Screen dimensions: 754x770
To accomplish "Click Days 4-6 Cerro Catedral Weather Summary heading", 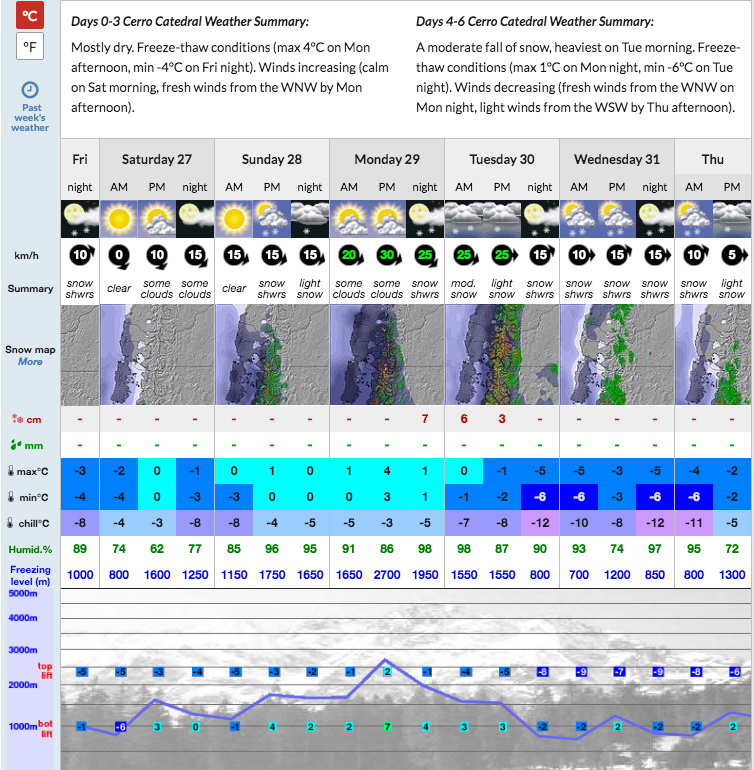I will (535, 22).
